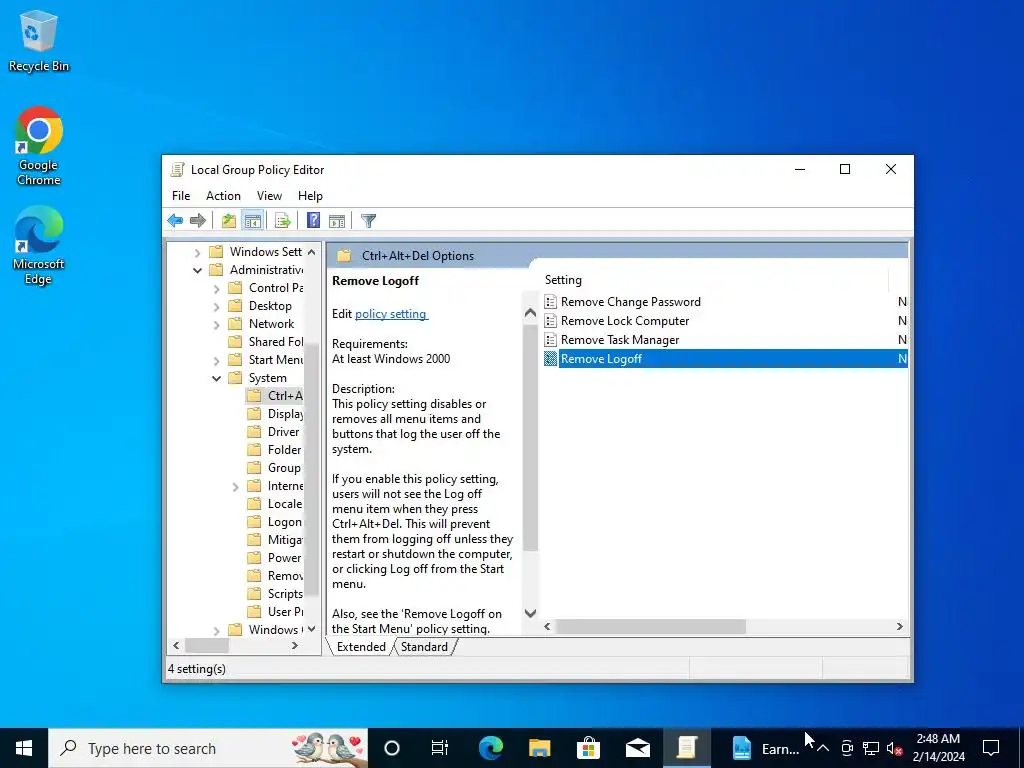Image resolution: width=1024 pixels, height=768 pixels.
Task: Go back with the blue Back arrow
Action: [175, 221]
